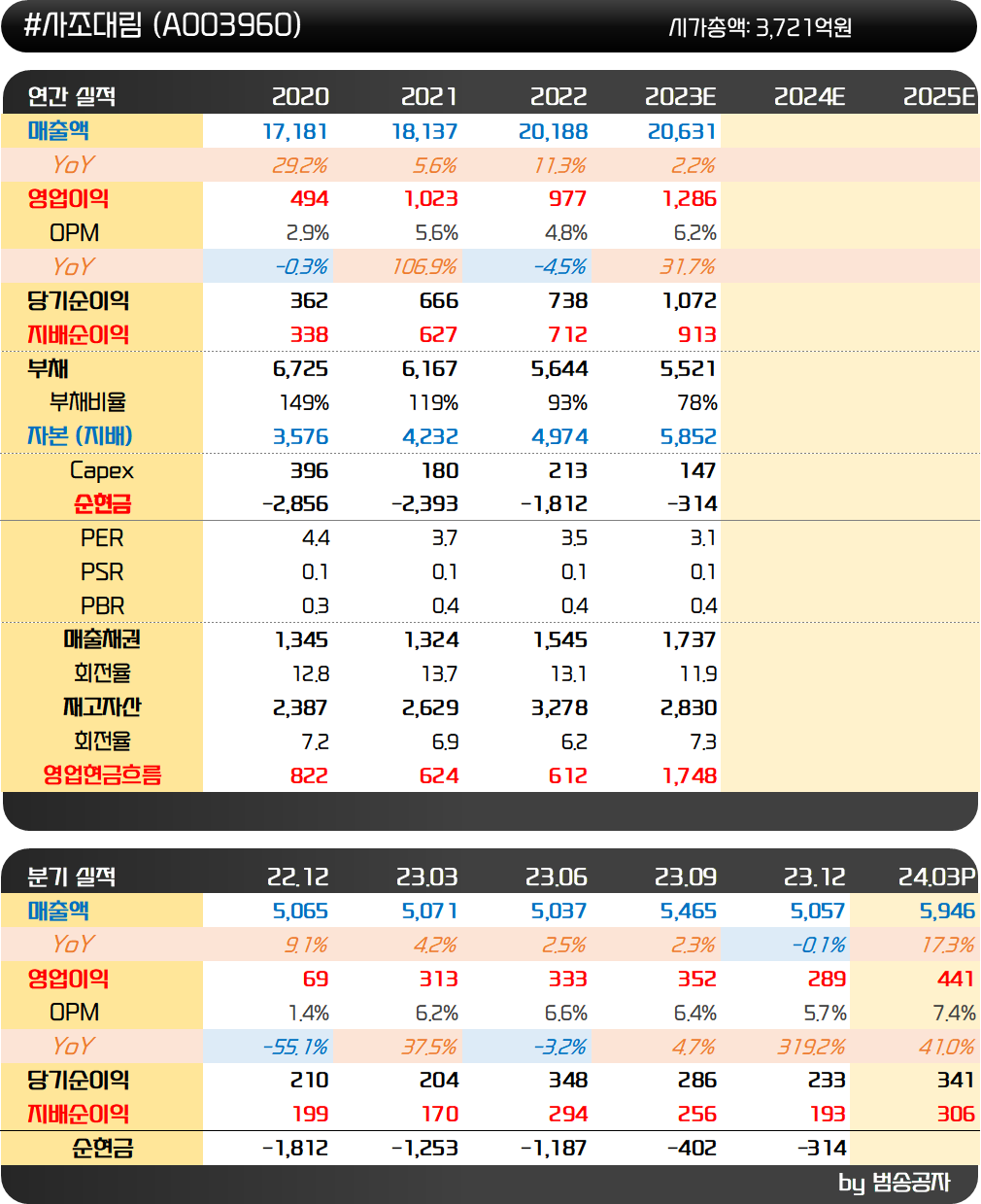
Task: Click quarterly revenue YoY 17.3%
Action: click(948, 945)
